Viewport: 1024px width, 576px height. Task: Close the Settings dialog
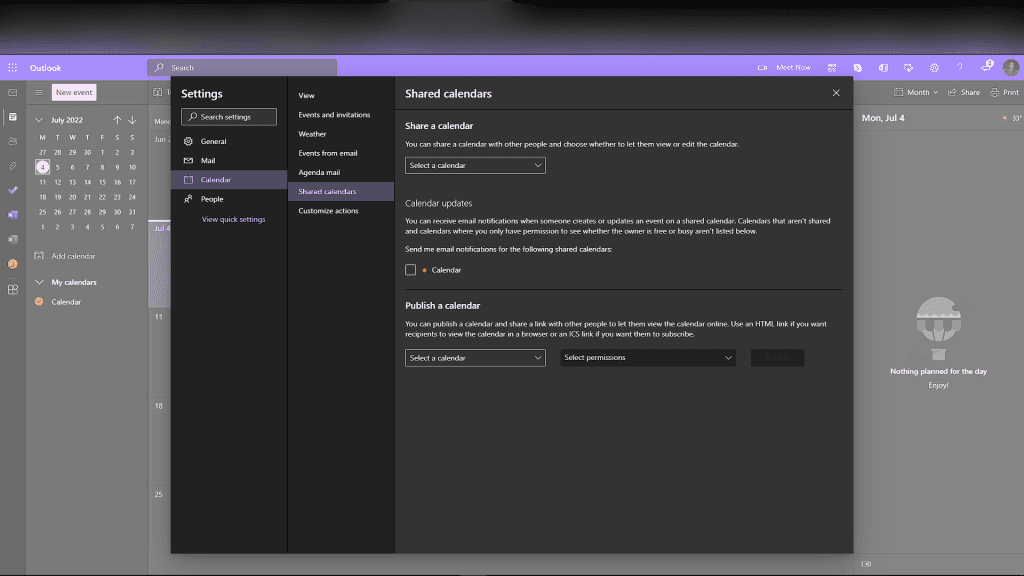point(836,93)
